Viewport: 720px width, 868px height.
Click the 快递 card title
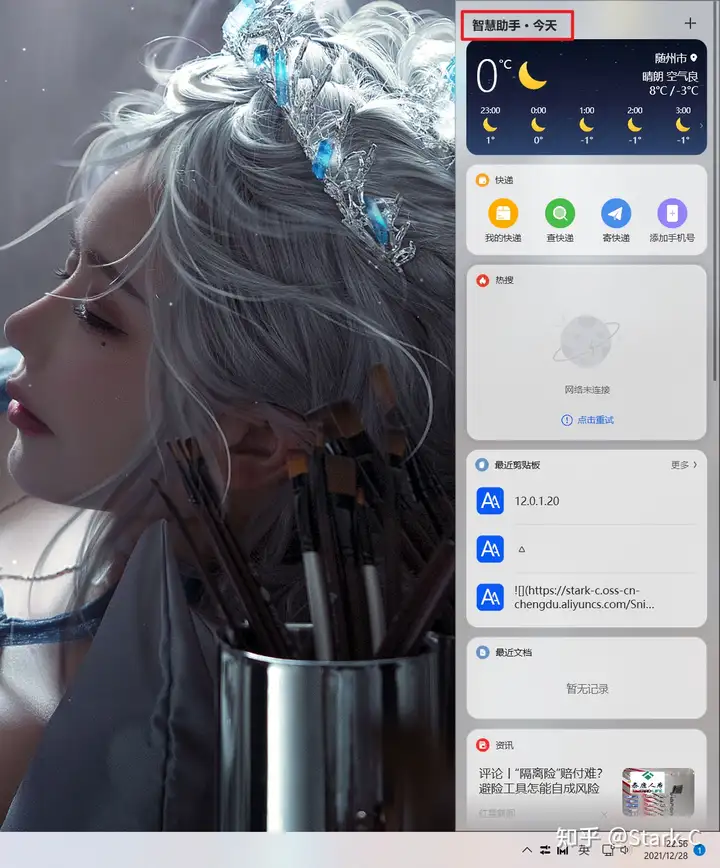pyautogui.click(x=504, y=180)
